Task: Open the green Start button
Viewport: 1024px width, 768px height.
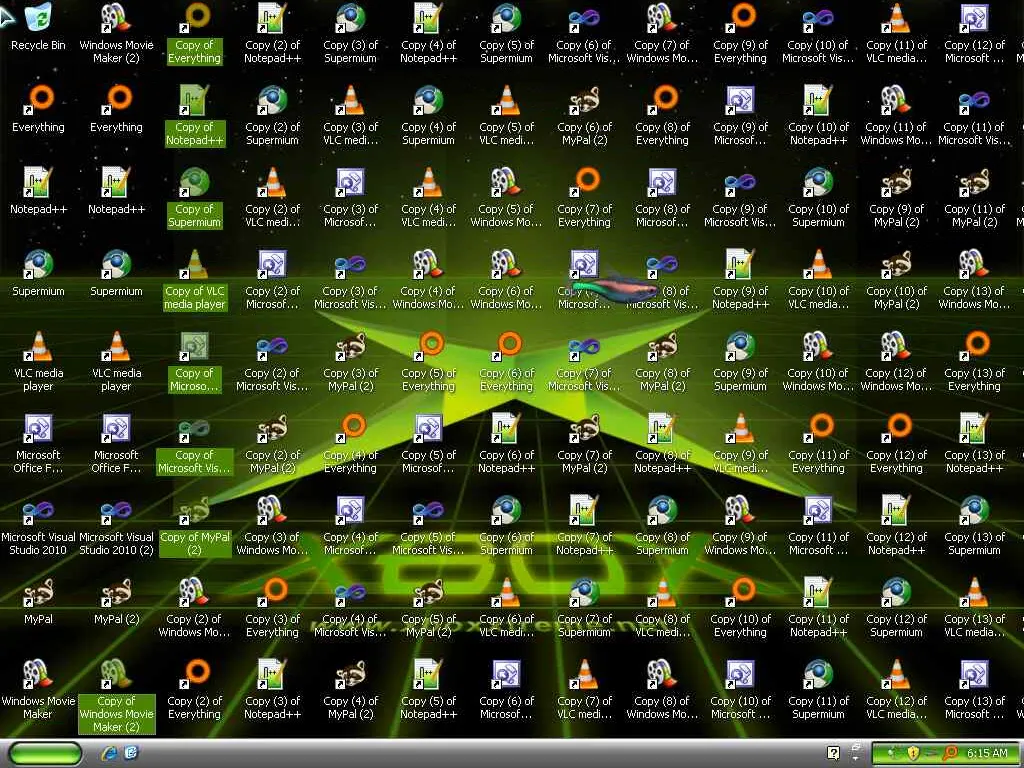Action: tap(46, 753)
